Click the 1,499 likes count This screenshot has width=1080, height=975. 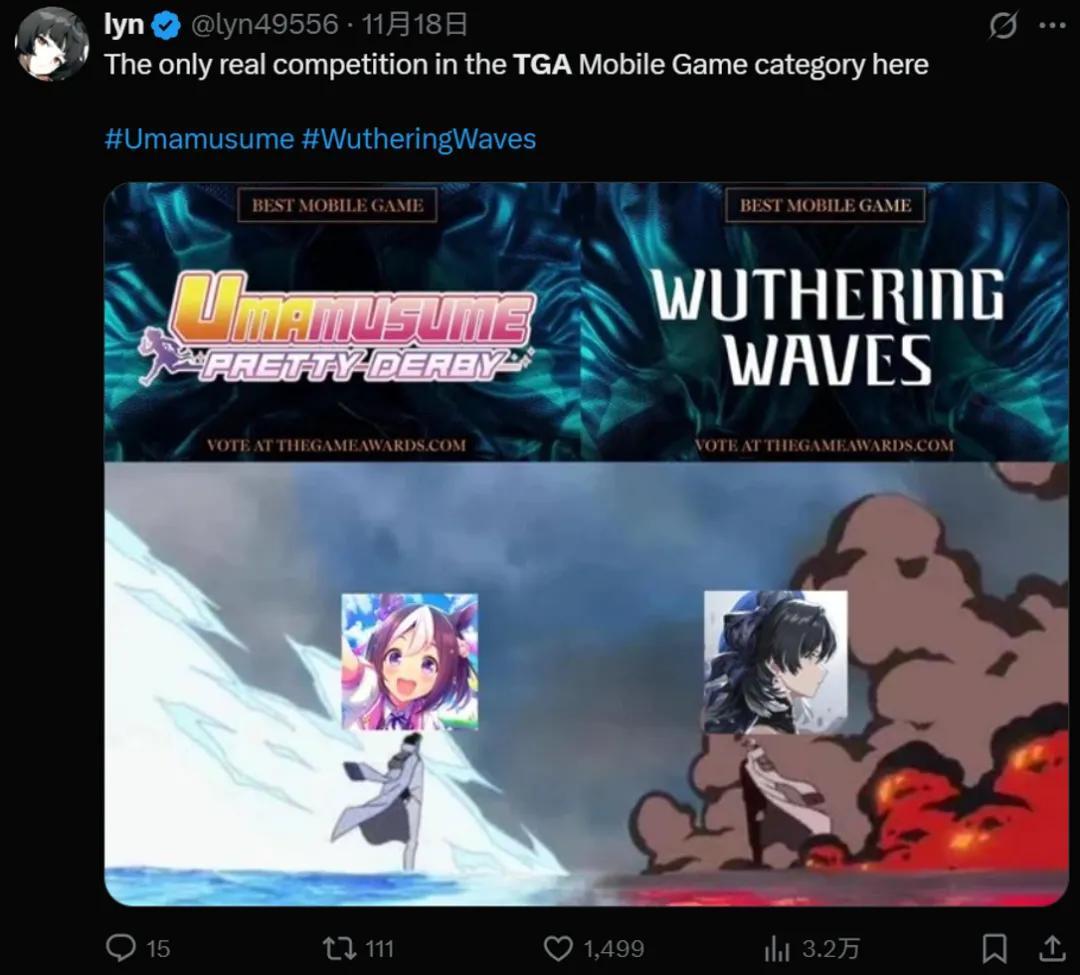pyautogui.click(x=614, y=949)
